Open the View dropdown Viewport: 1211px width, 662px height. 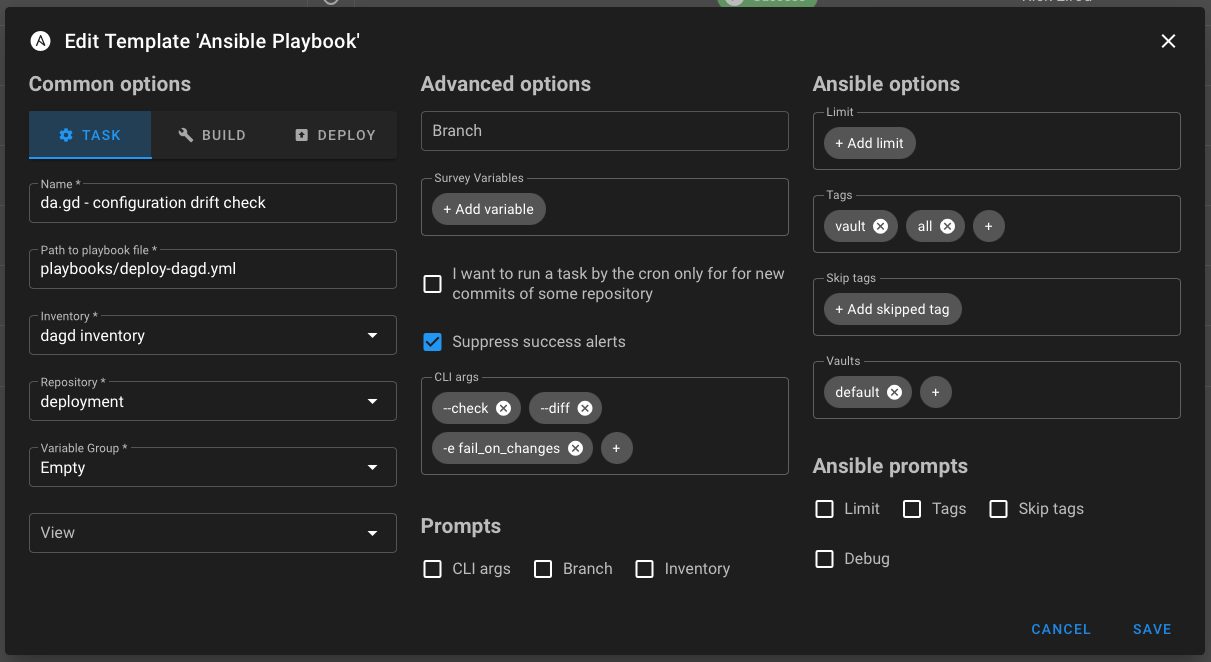click(213, 533)
